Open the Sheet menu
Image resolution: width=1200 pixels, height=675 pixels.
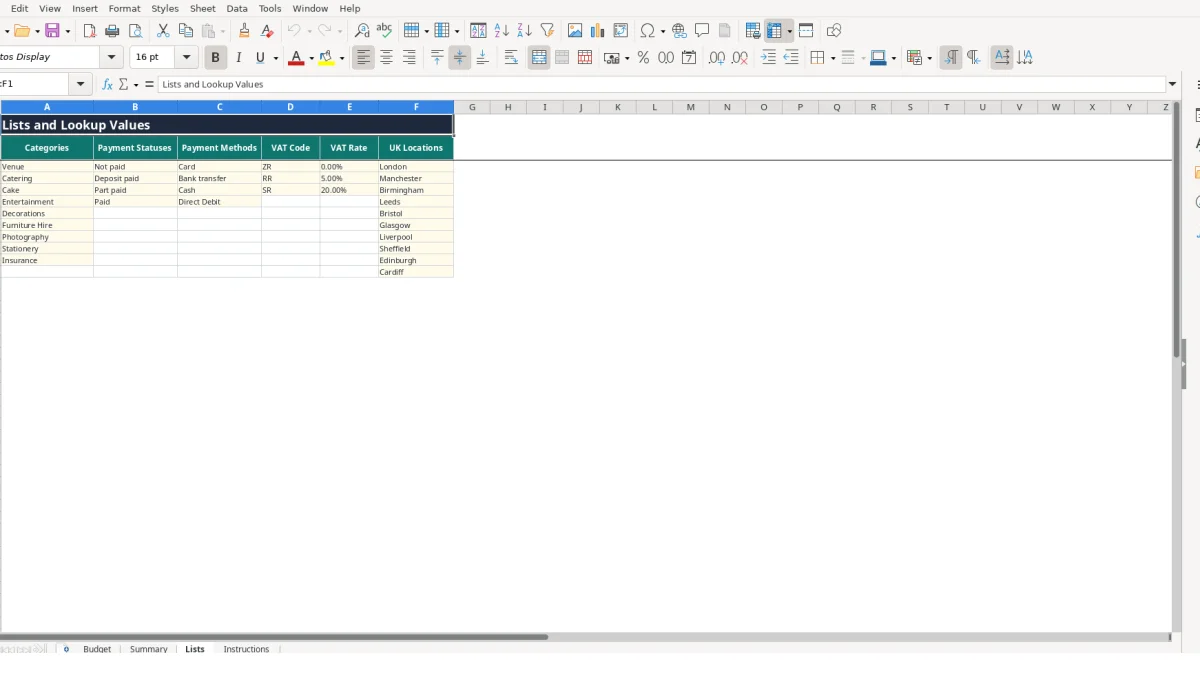point(203,8)
